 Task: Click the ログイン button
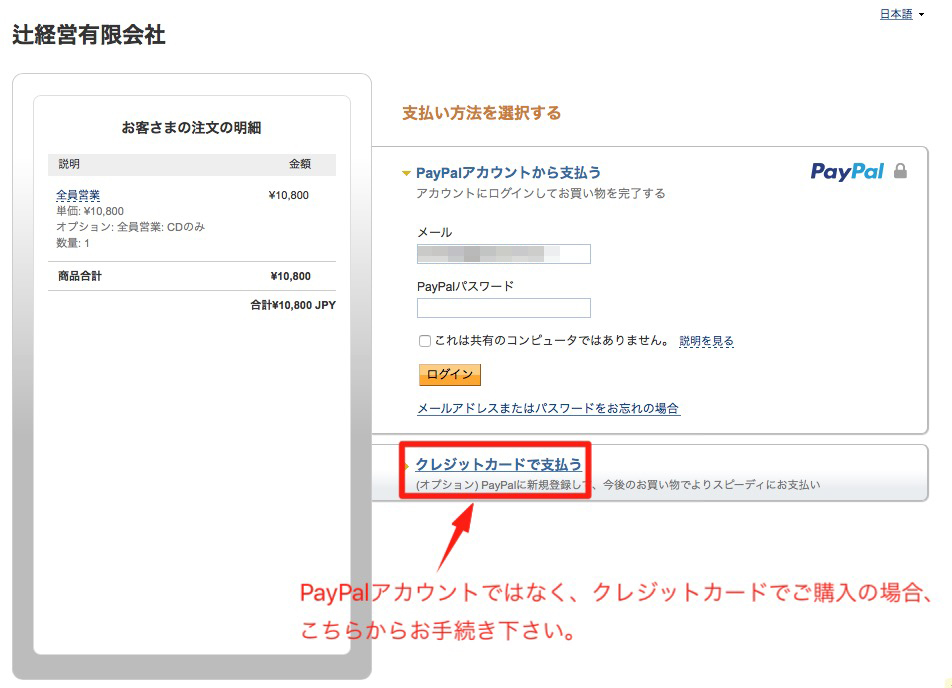(x=449, y=375)
